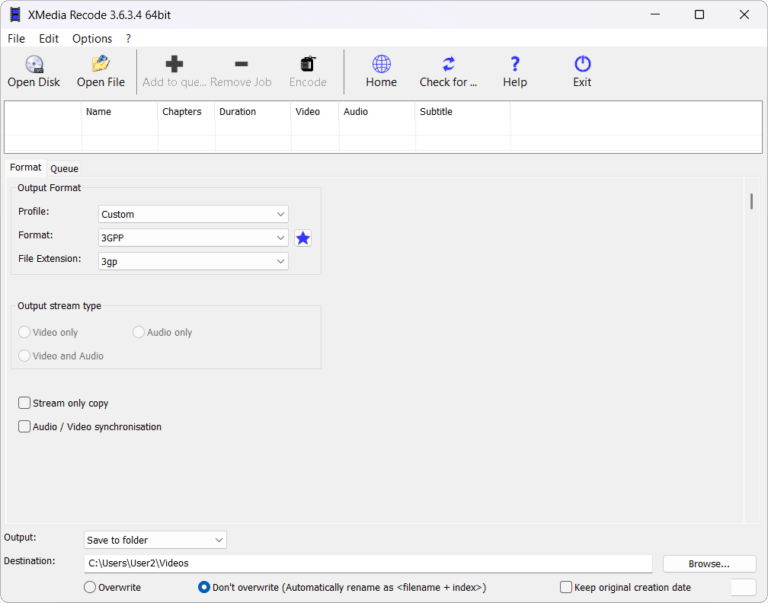Screen dimensions: 768x603
Task: Click the blue star favorite icon
Action: click(303, 238)
